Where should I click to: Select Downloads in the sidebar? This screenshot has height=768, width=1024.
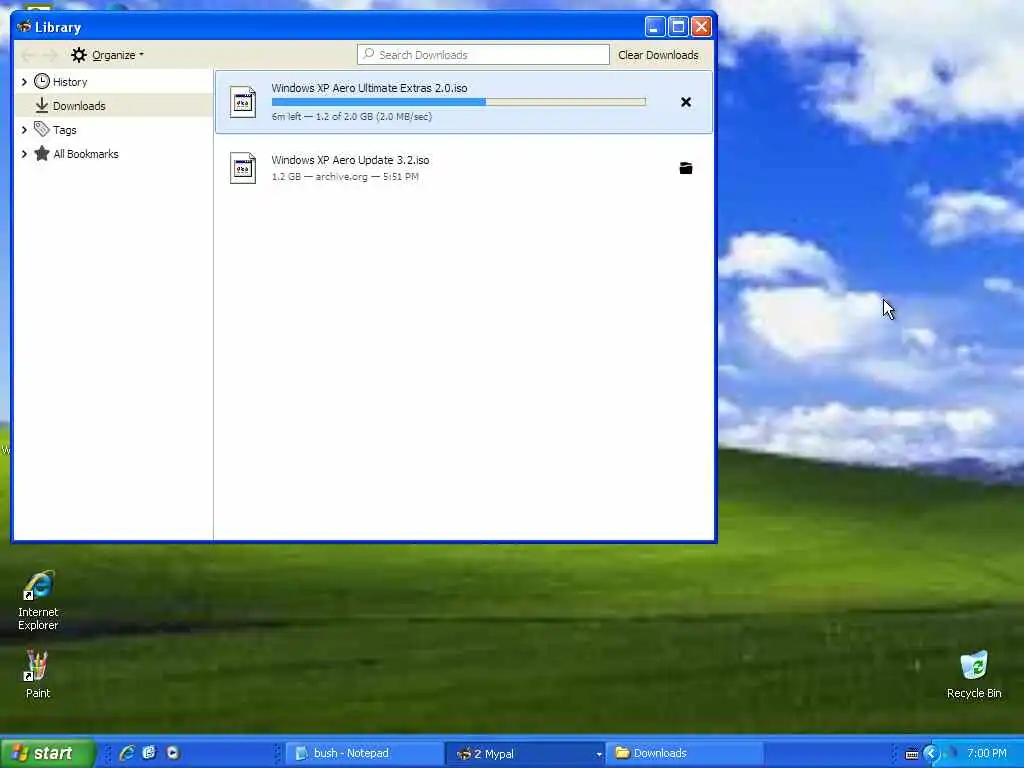pos(79,106)
